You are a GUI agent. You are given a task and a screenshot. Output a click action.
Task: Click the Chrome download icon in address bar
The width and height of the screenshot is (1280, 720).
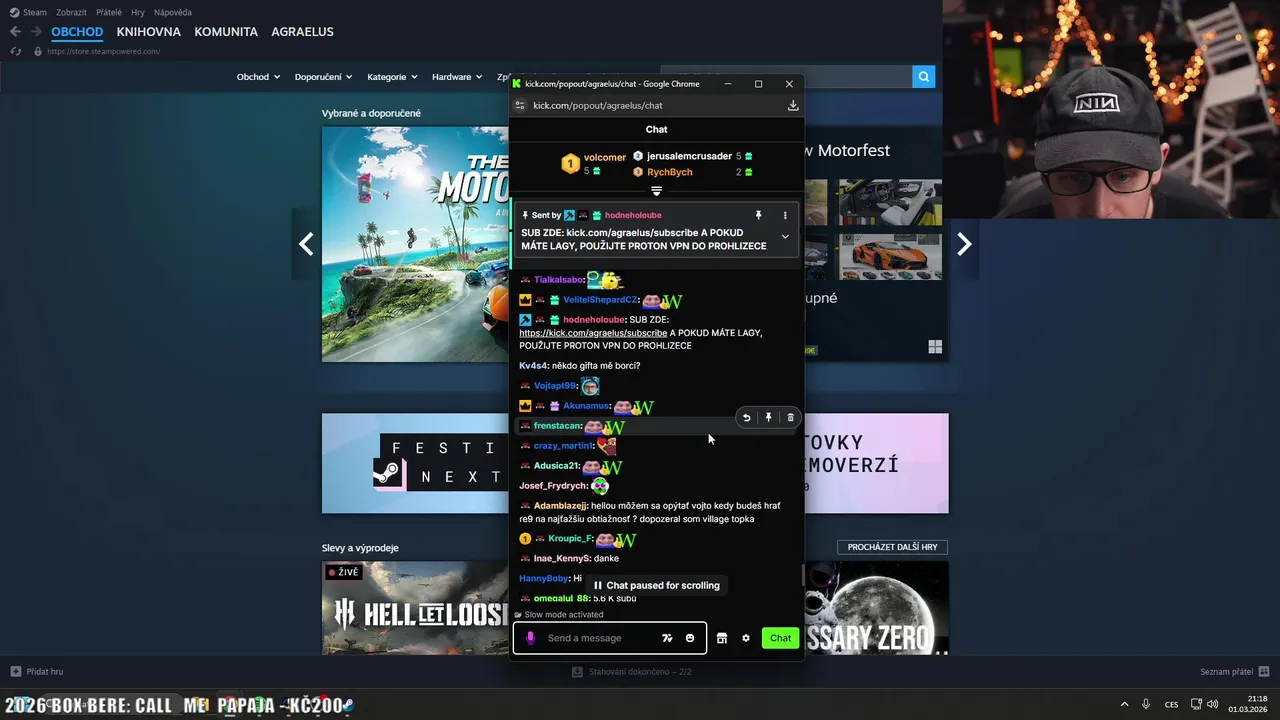tap(793, 105)
